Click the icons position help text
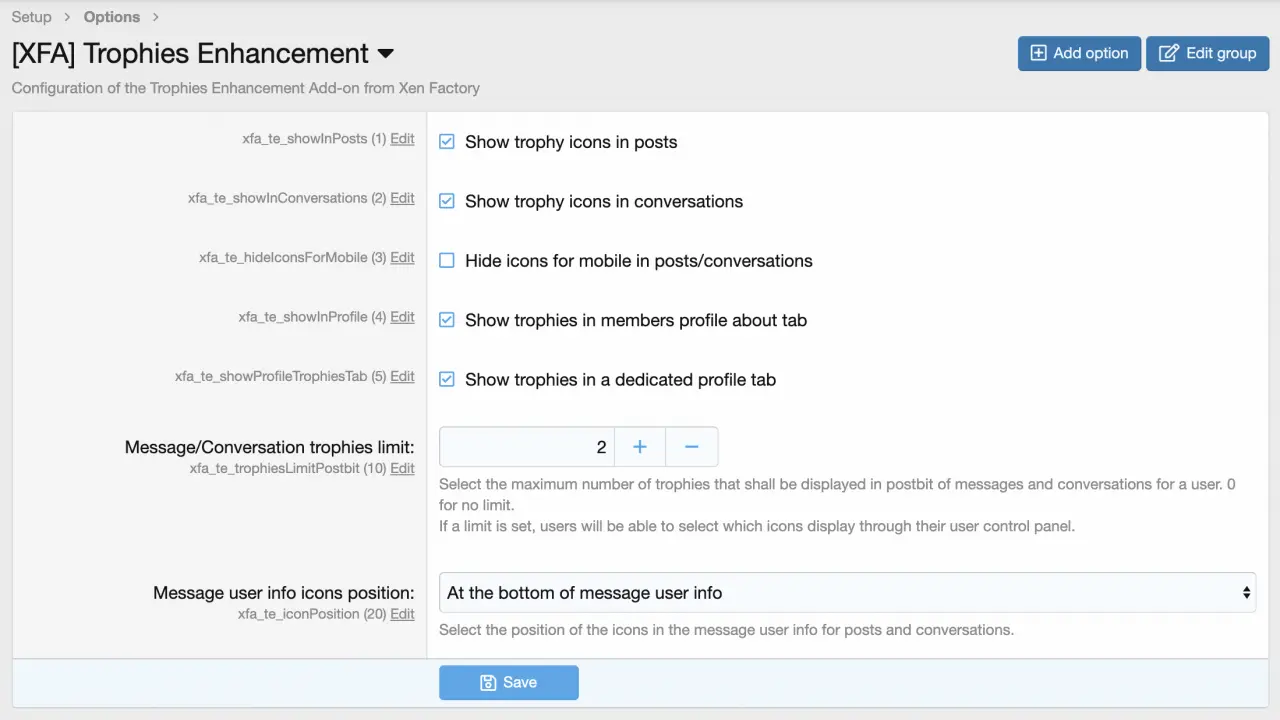This screenshot has height=720, width=1280. [x=726, y=630]
